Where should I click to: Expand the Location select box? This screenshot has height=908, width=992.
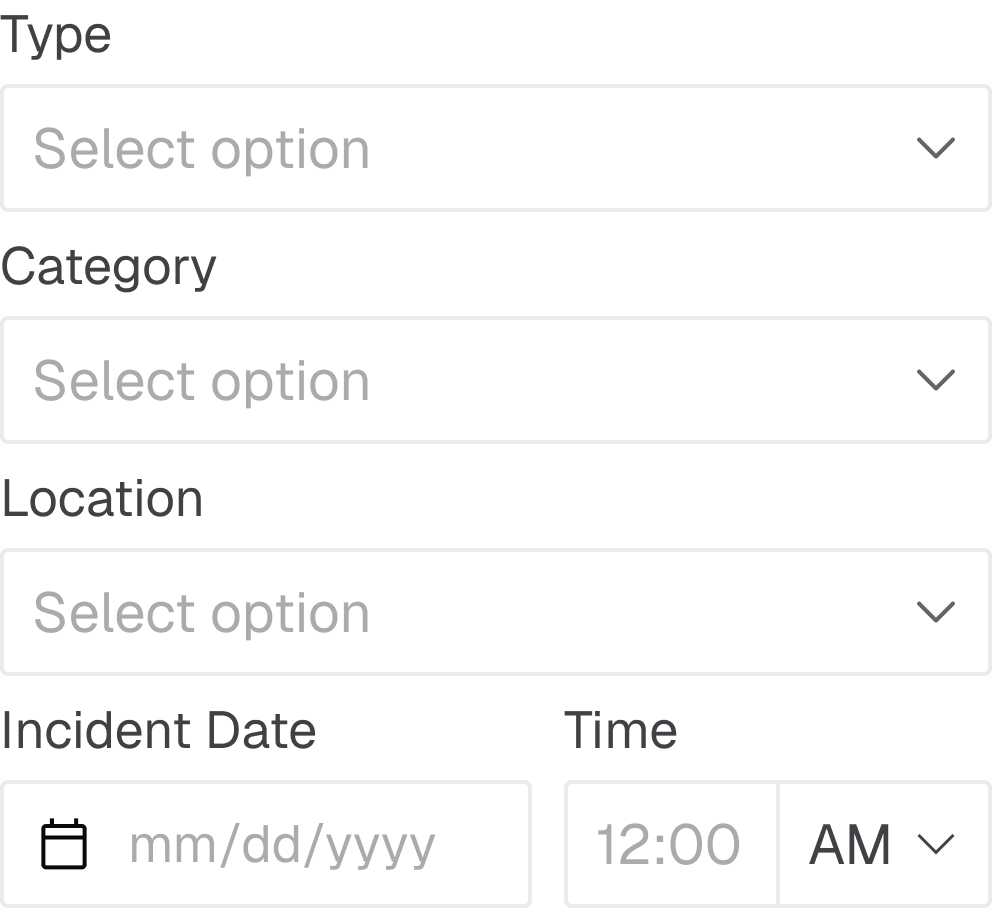click(496, 612)
